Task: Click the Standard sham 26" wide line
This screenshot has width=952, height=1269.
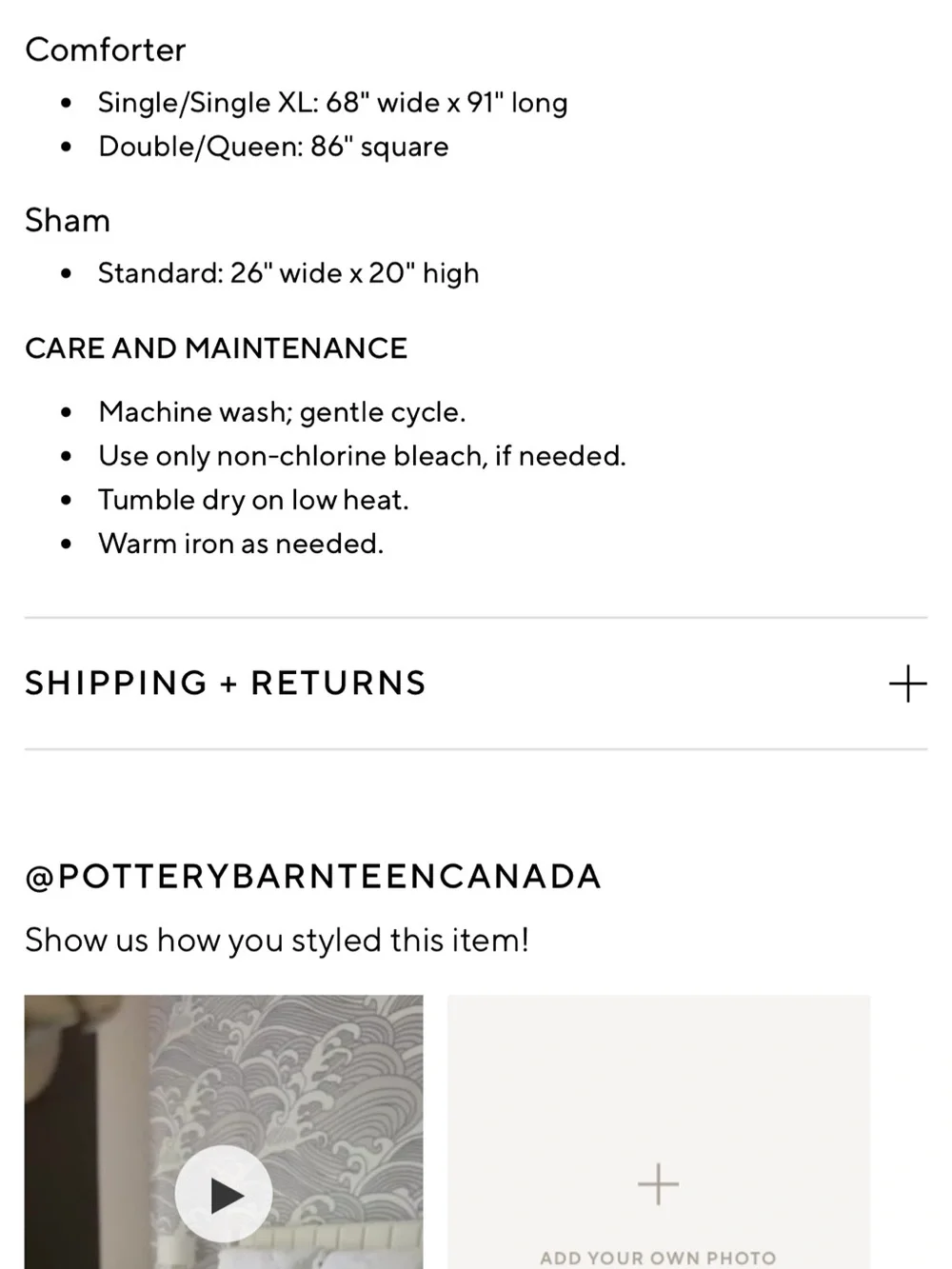Action: pos(288,273)
